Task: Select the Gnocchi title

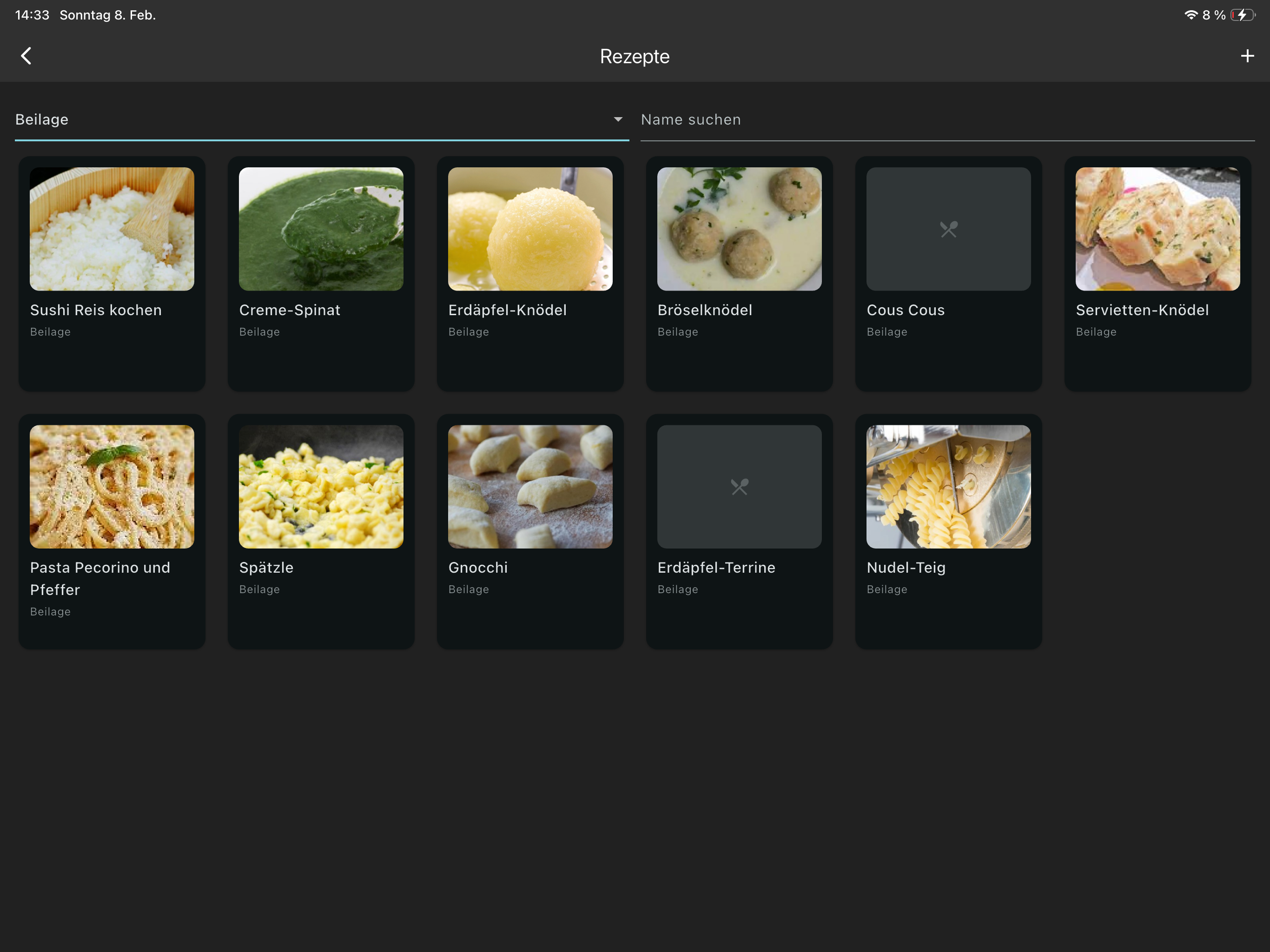Action: pos(478,568)
